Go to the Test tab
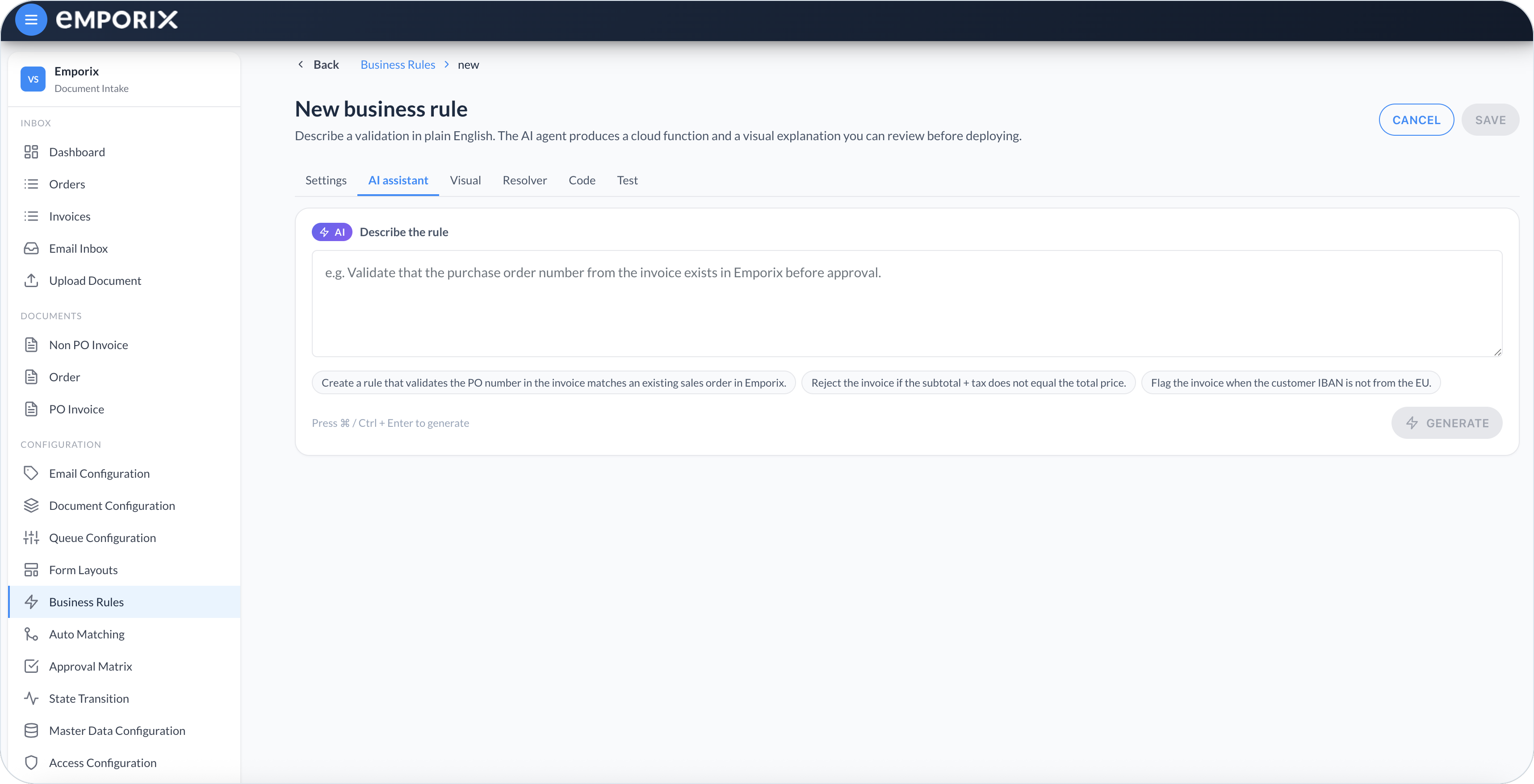This screenshot has width=1534, height=784. [626, 180]
